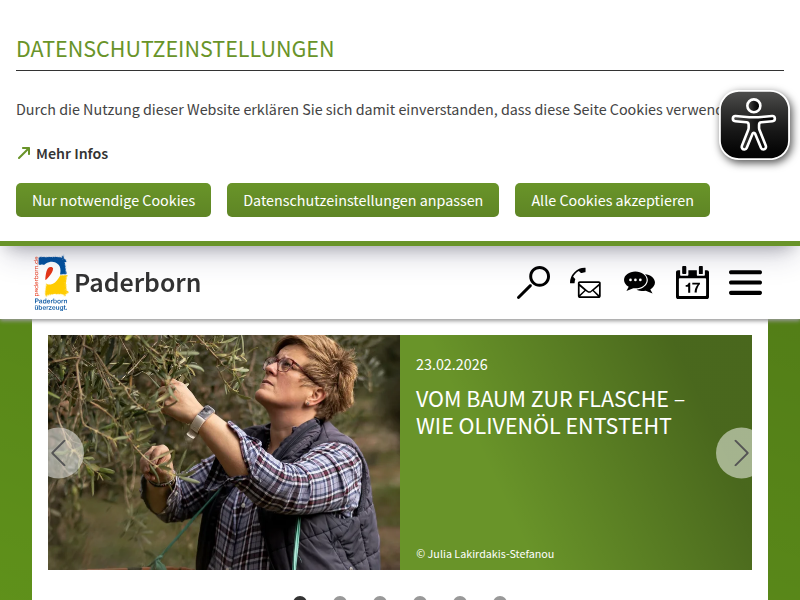Accept only necessary cookies

(x=113, y=200)
